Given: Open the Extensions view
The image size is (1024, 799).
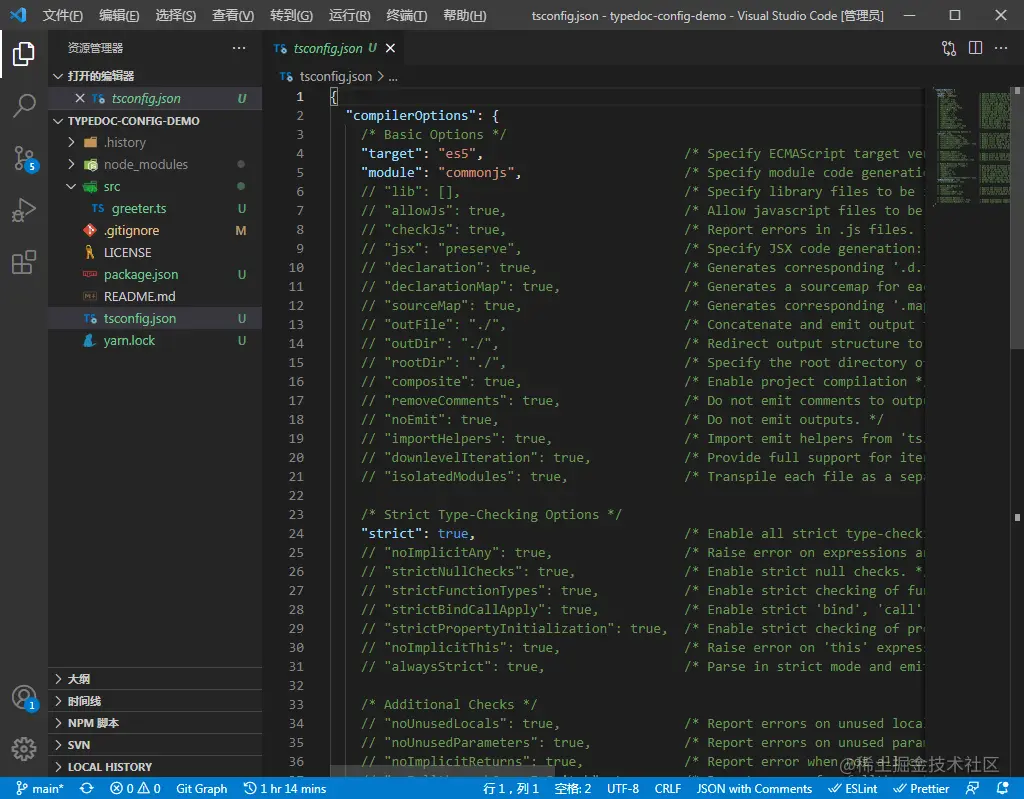Looking at the screenshot, I should (24, 262).
